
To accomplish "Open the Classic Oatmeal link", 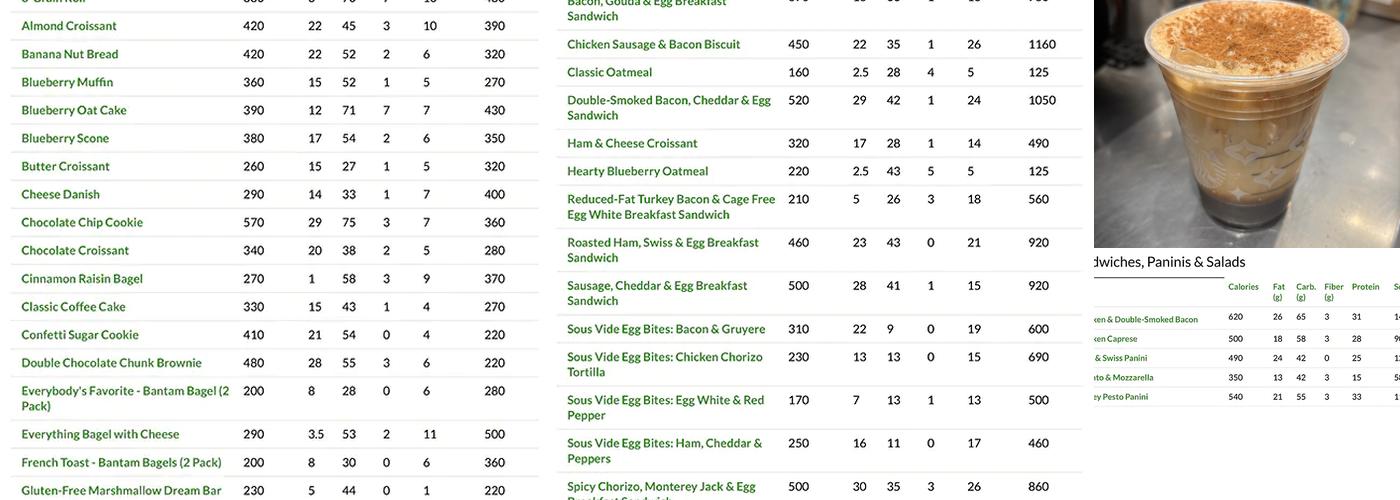I will [609, 72].
